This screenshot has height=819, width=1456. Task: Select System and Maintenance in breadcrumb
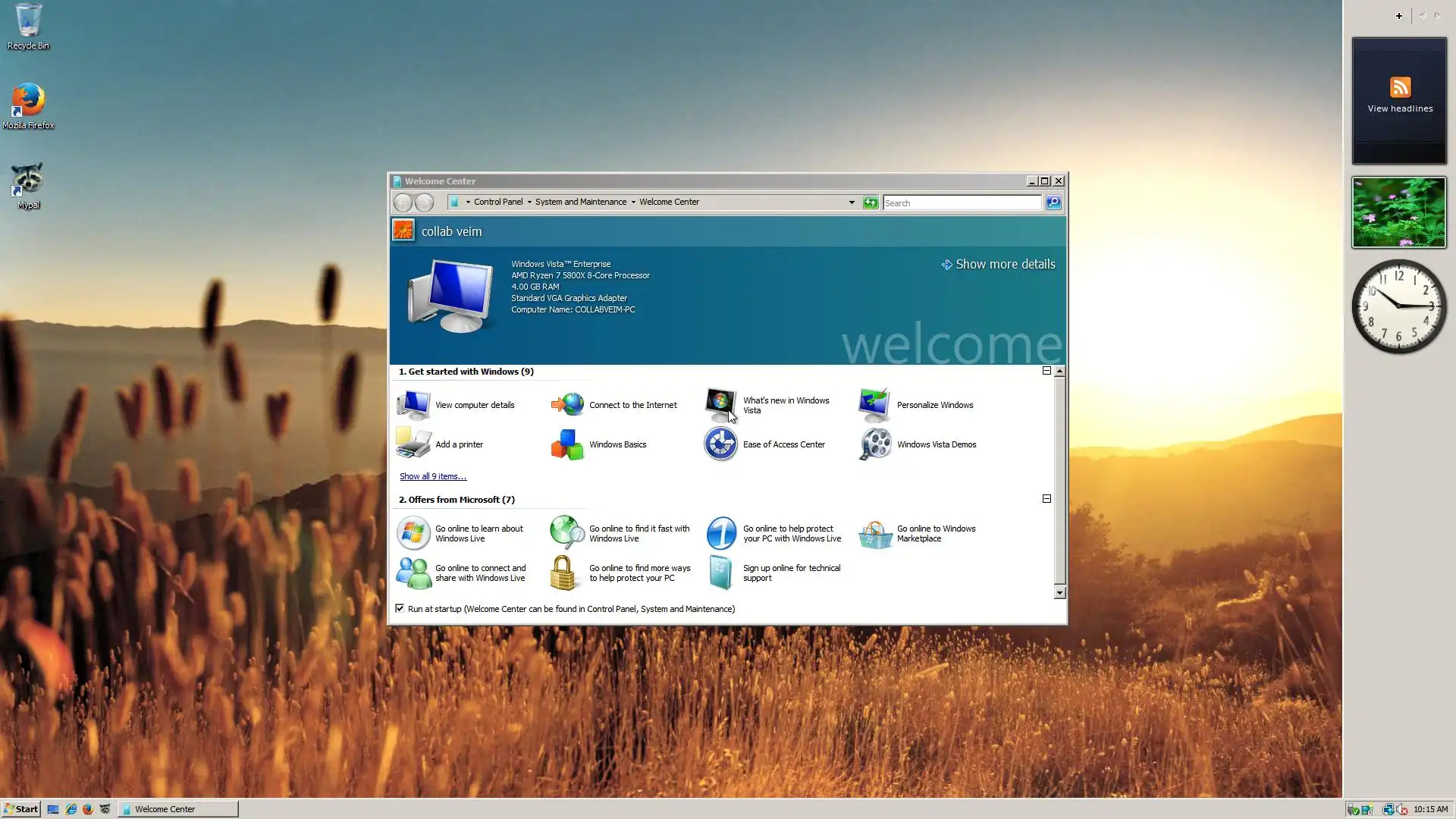(580, 202)
